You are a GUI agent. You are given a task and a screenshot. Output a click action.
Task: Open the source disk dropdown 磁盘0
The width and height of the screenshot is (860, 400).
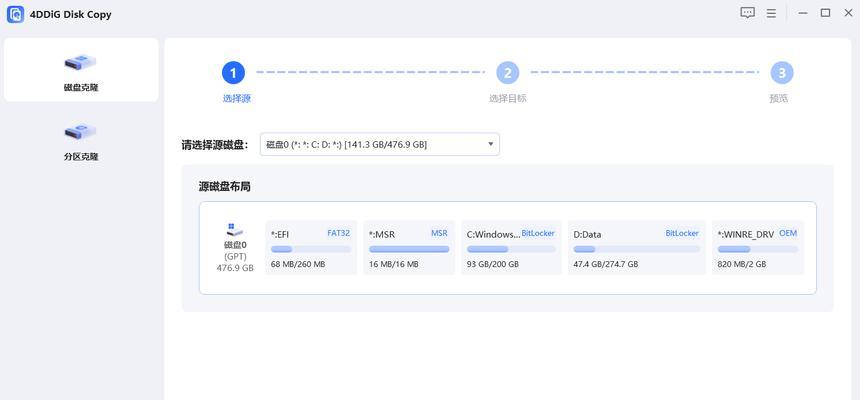[x=380, y=144]
